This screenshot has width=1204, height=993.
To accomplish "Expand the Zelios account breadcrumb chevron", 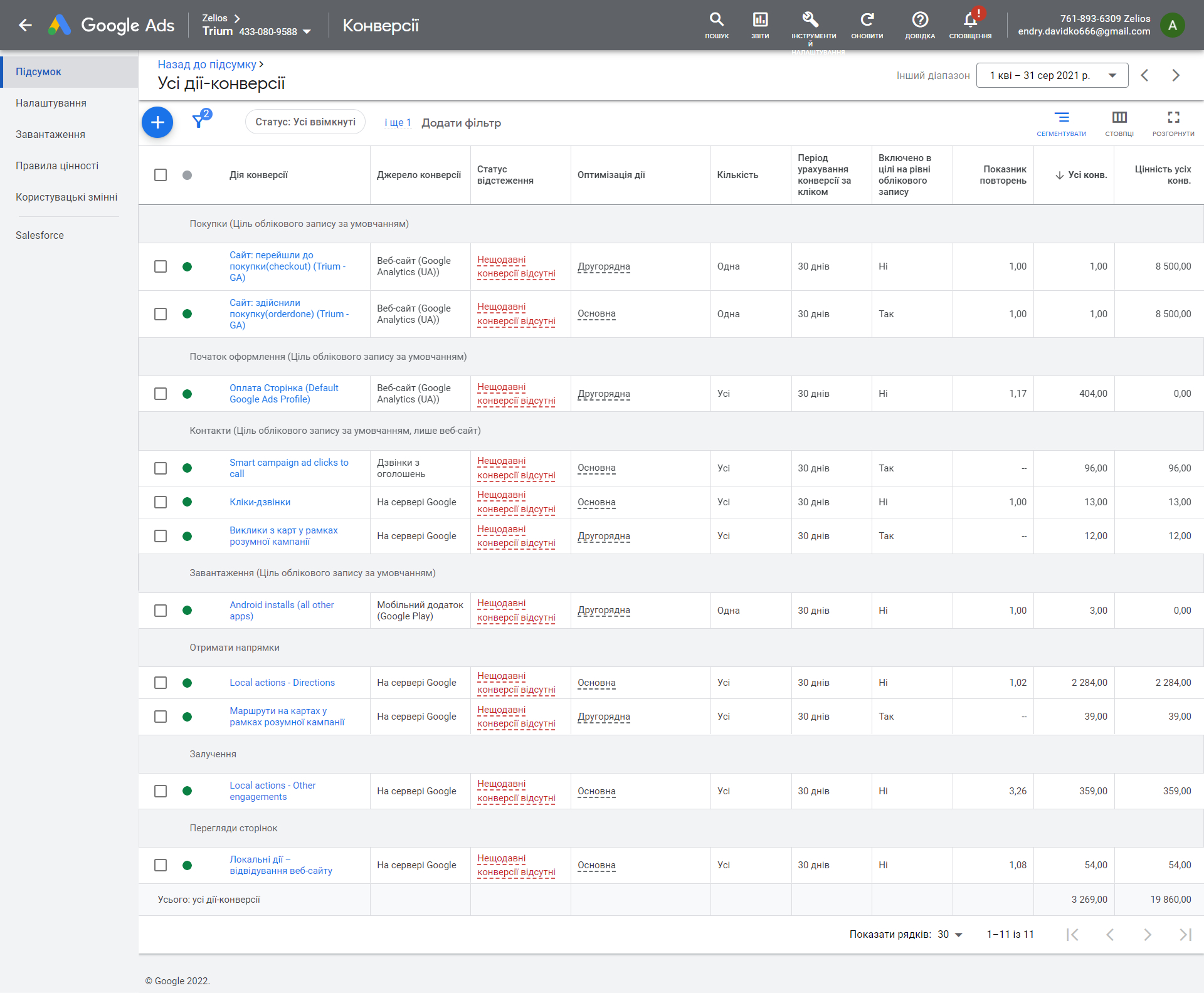I will click(237, 18).
